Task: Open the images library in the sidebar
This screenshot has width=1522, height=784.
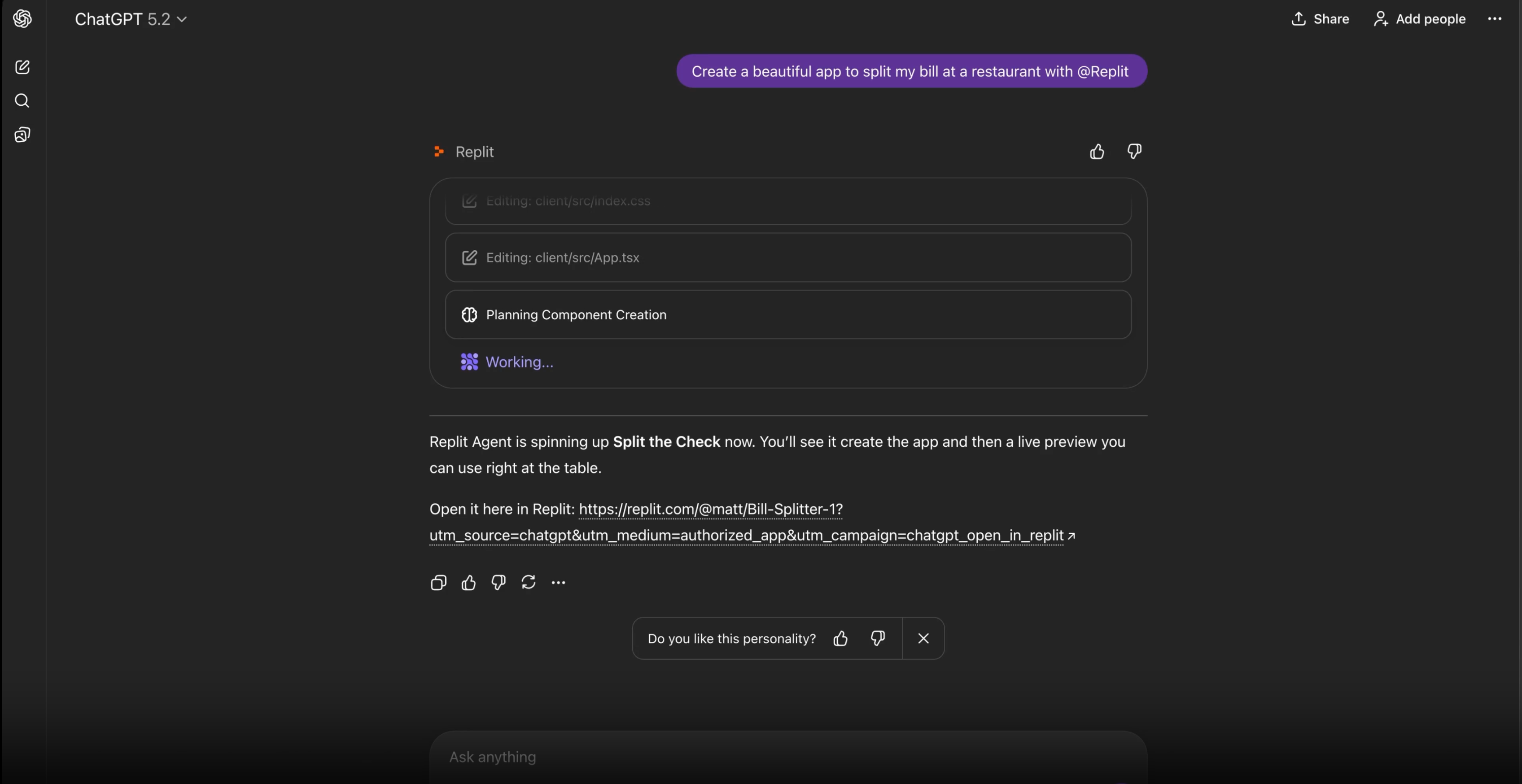Action: click(22, 134)
